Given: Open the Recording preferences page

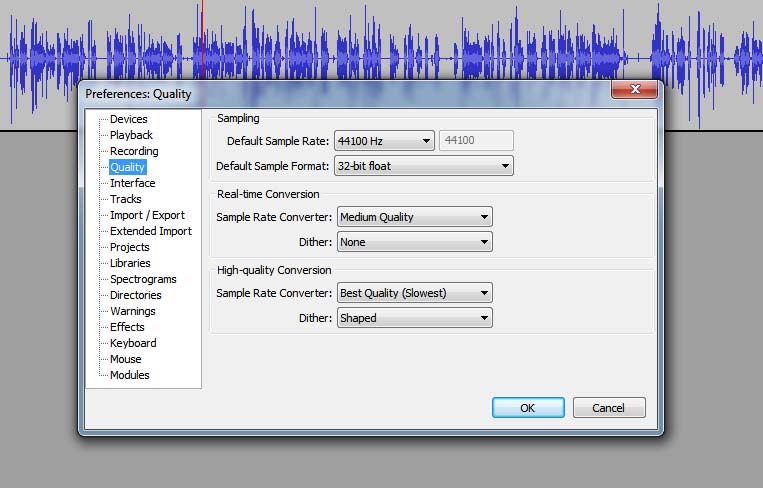Looking at the screenshot, I should (134, 151).
